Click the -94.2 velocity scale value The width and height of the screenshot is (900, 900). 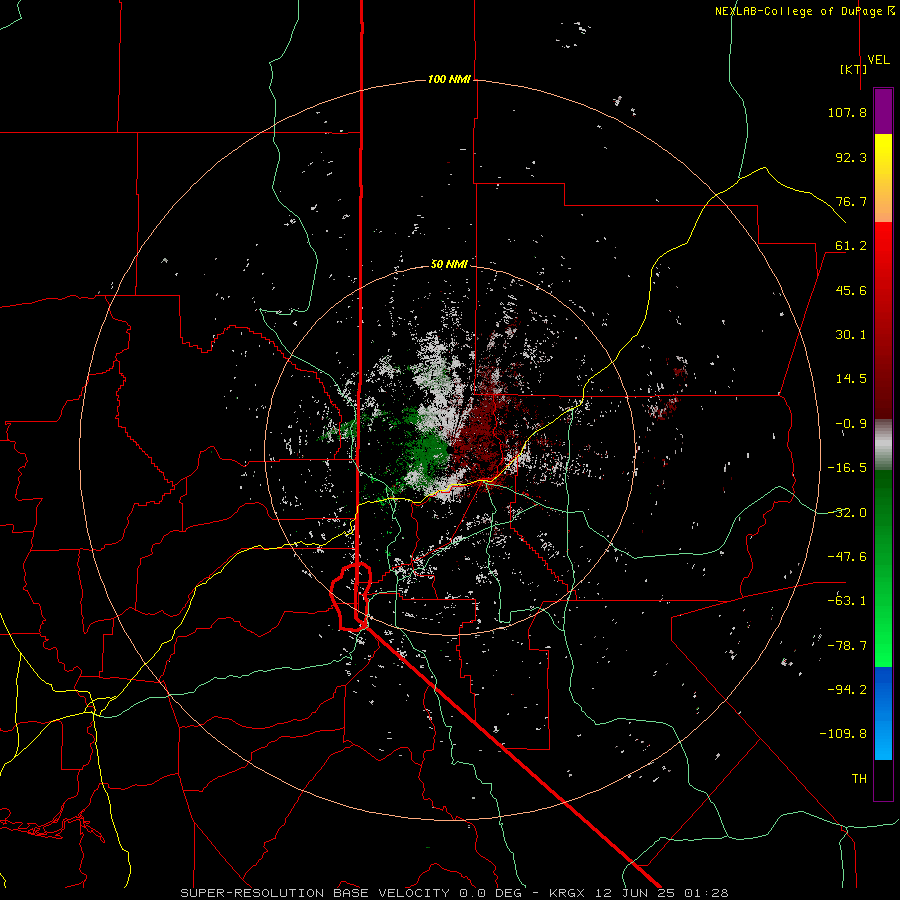pos(847,690)
